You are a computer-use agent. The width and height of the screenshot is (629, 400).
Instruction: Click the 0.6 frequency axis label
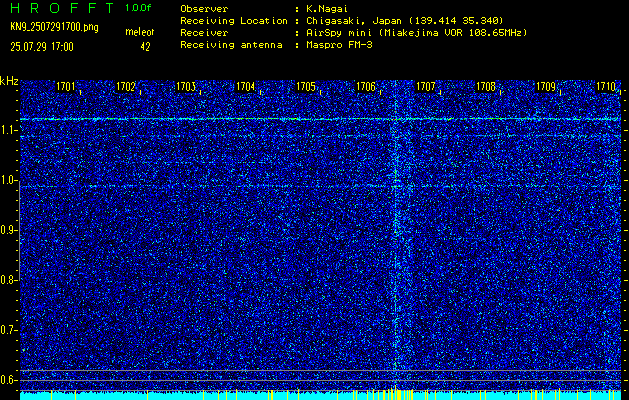(7, 380)
